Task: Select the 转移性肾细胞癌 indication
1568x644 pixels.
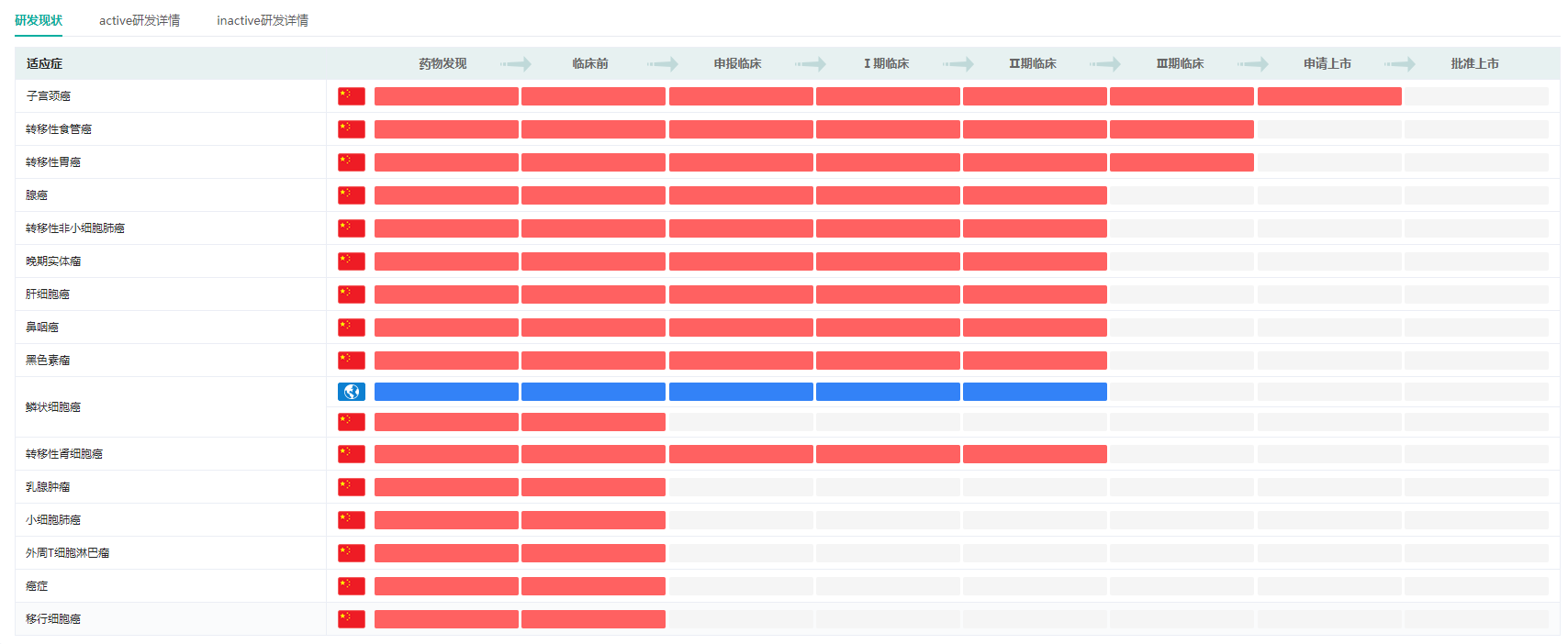Action: tap(64, 454)
